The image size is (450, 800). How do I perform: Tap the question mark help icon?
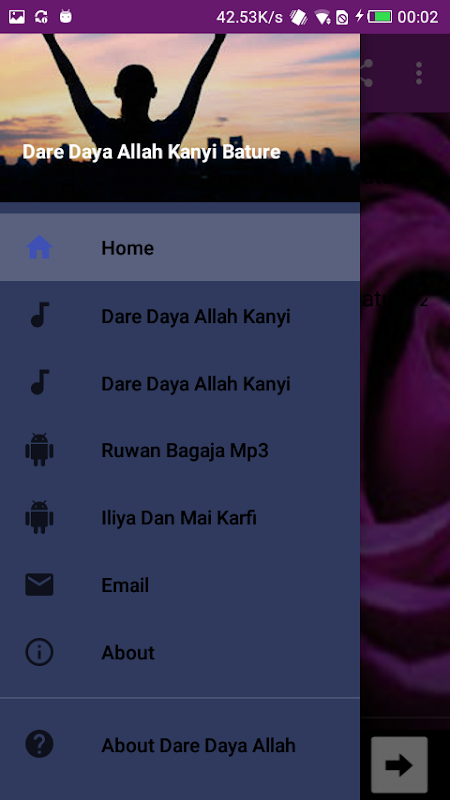coord(39,744)
